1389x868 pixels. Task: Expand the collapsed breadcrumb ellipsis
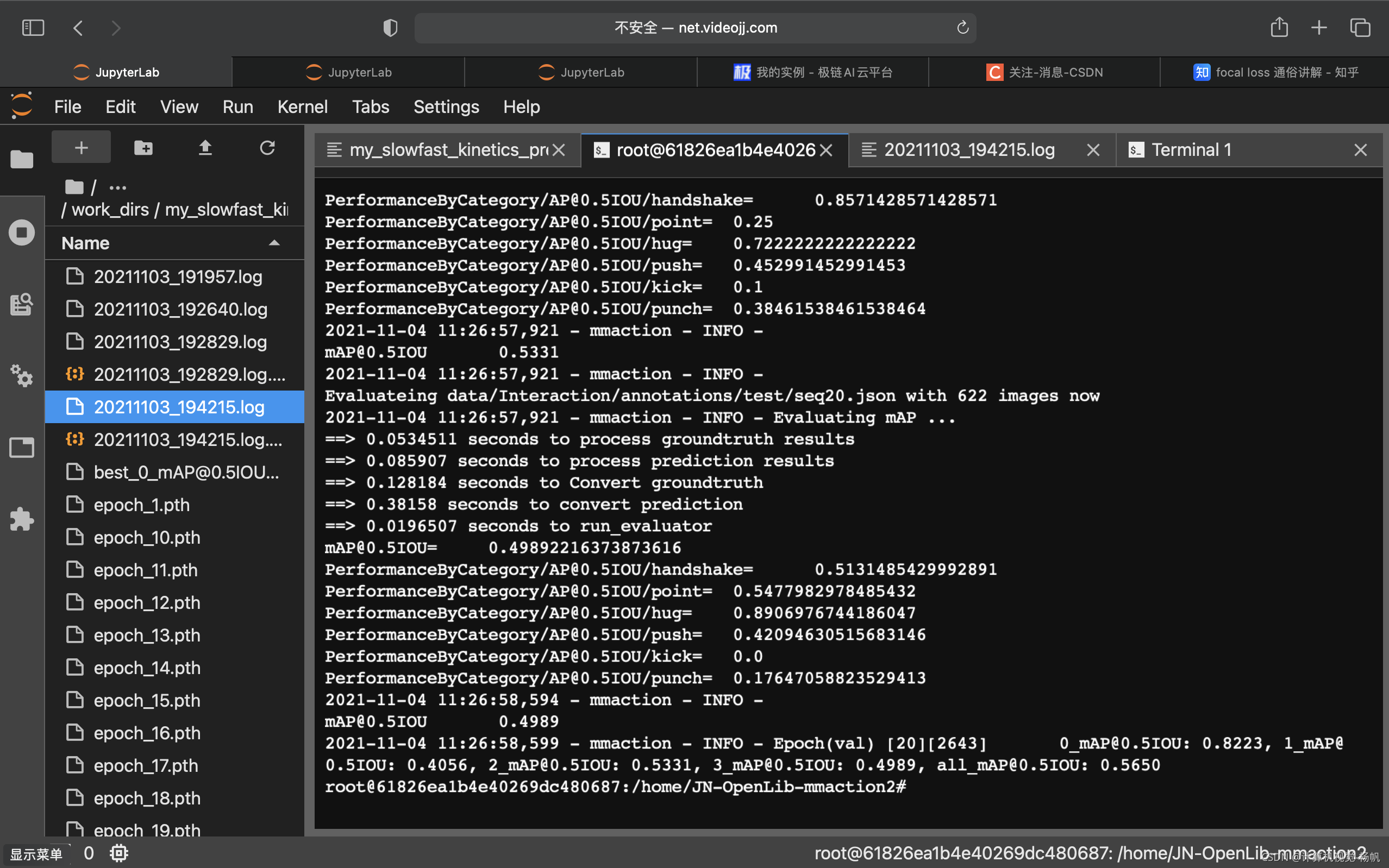(x=118, y=188)
